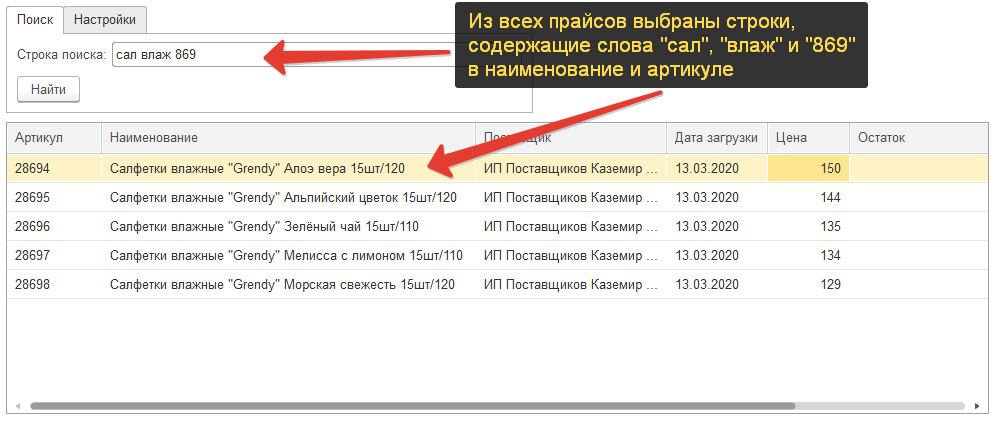The width and height of the screenshot is (998, 422).
Task: Click the horizontal scrollbar thumb
Action: pyautogui.click(x=412, y=405)
